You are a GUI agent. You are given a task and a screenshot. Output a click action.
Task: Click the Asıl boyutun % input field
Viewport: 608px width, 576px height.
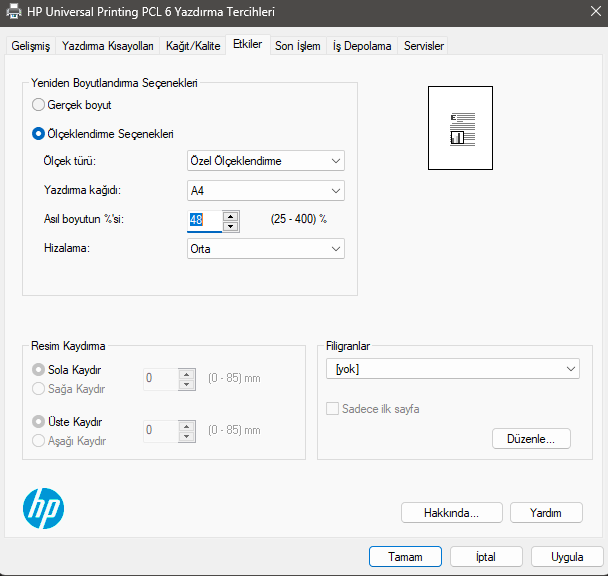(x=204, y=220)
